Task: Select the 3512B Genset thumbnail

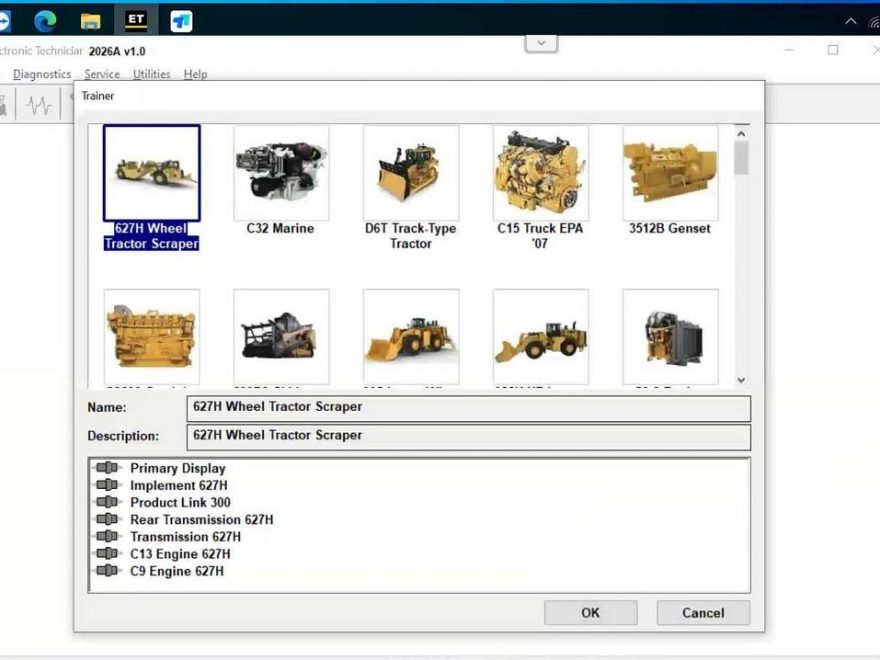Action: click(x=670, y=173)
